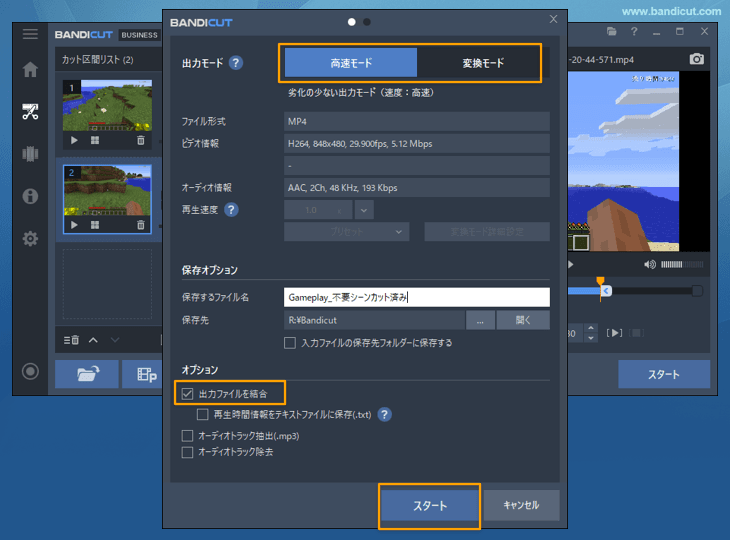The width and height of the screenshot is (730, 540).
Task: Toggle 出力ファイルを結合 checkbox
Action: [187, 394]
